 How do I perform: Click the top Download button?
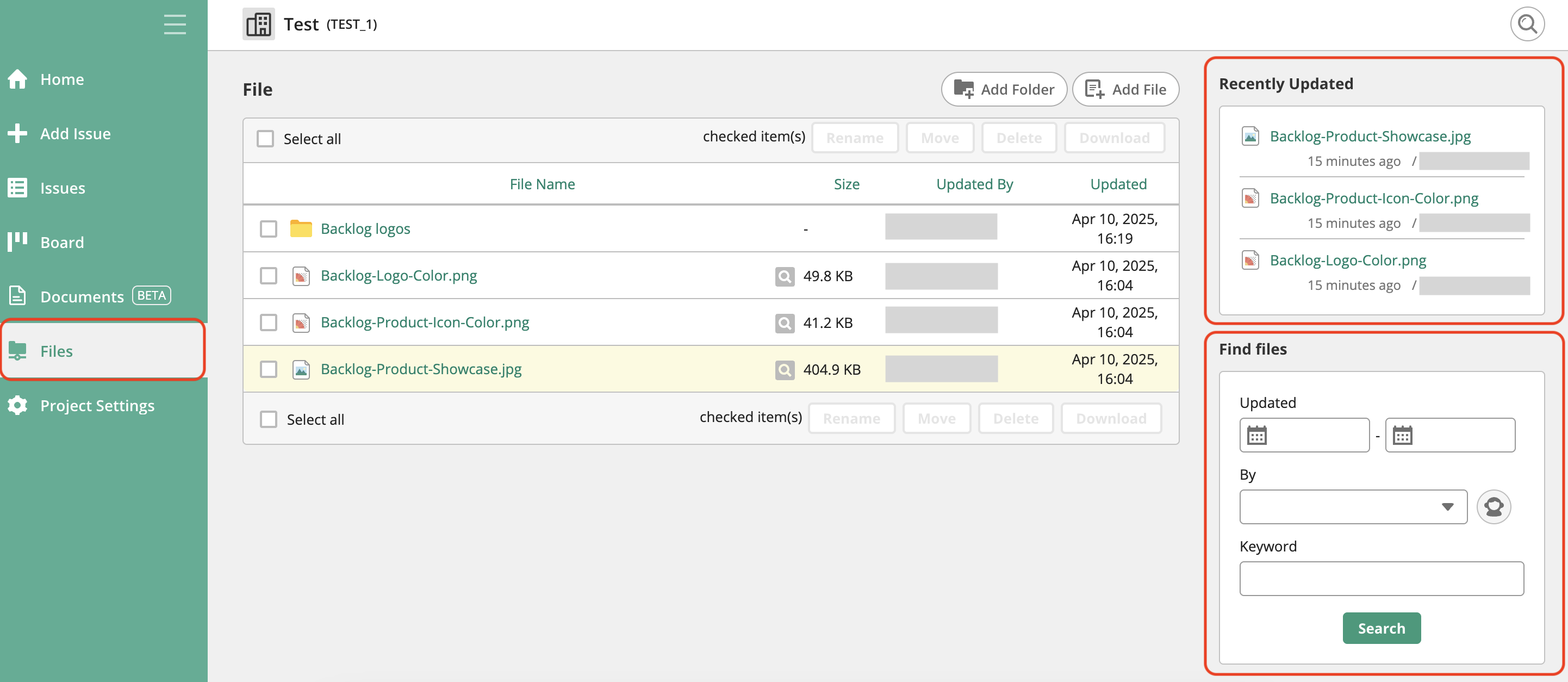(1115, 138)
